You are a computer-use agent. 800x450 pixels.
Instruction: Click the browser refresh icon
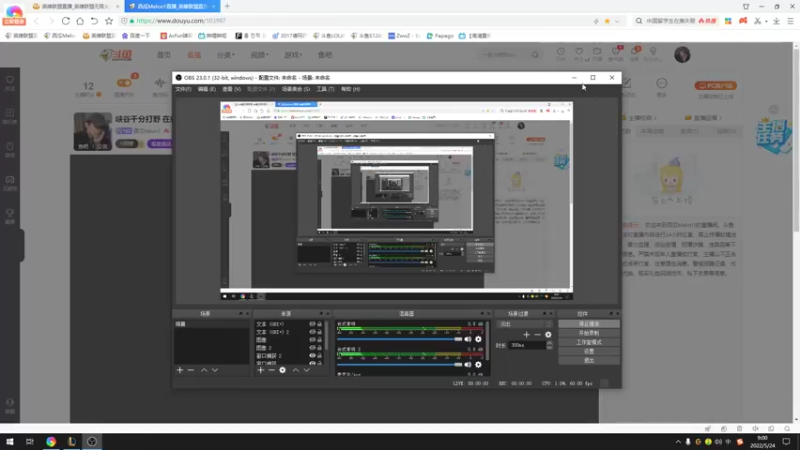tap(66, 21)
